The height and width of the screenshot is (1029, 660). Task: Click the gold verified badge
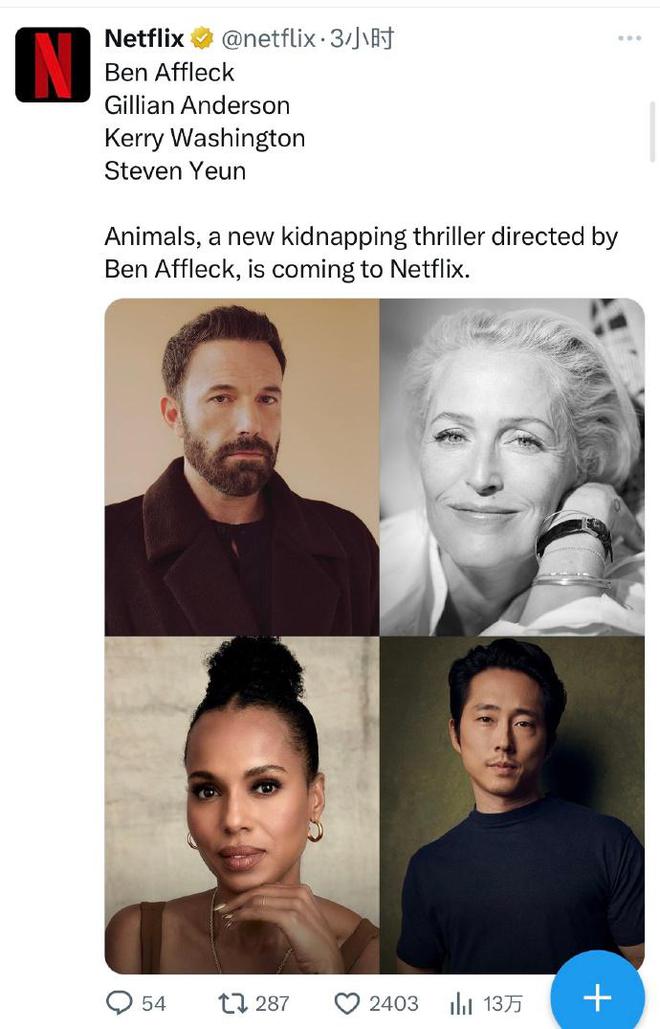[201, 39]
